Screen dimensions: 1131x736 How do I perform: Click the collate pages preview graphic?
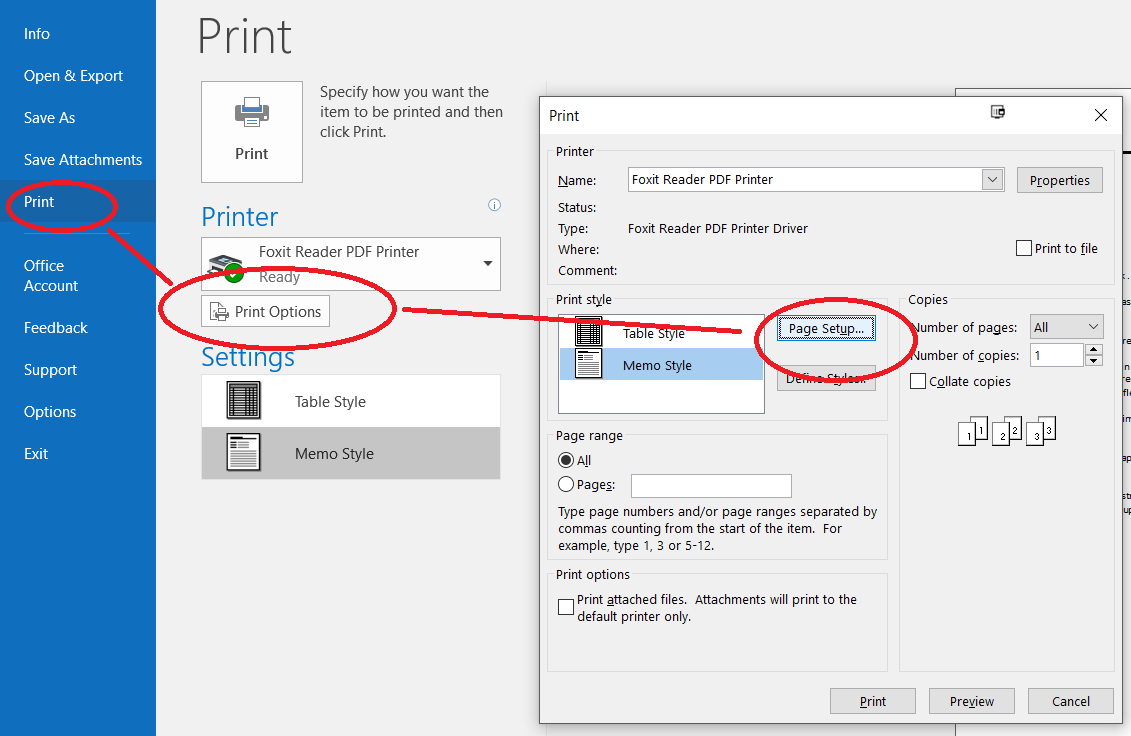[x=1006, y=431]
